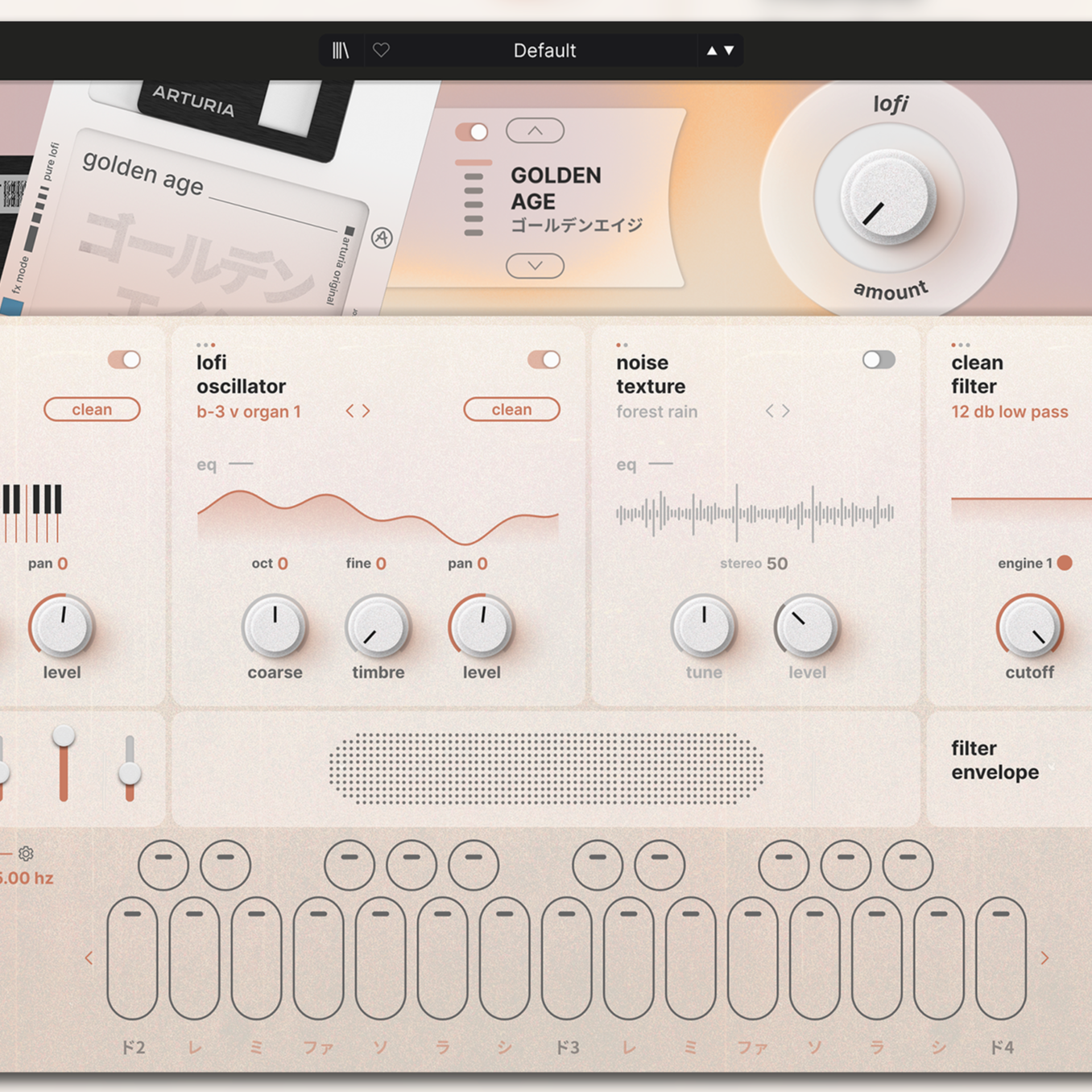Select the Default preset name field
This screenshot has height=1092, width=1092.
(544, 50)
